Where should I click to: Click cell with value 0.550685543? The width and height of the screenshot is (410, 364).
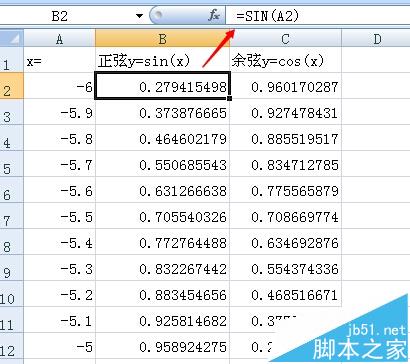(162, 164)
